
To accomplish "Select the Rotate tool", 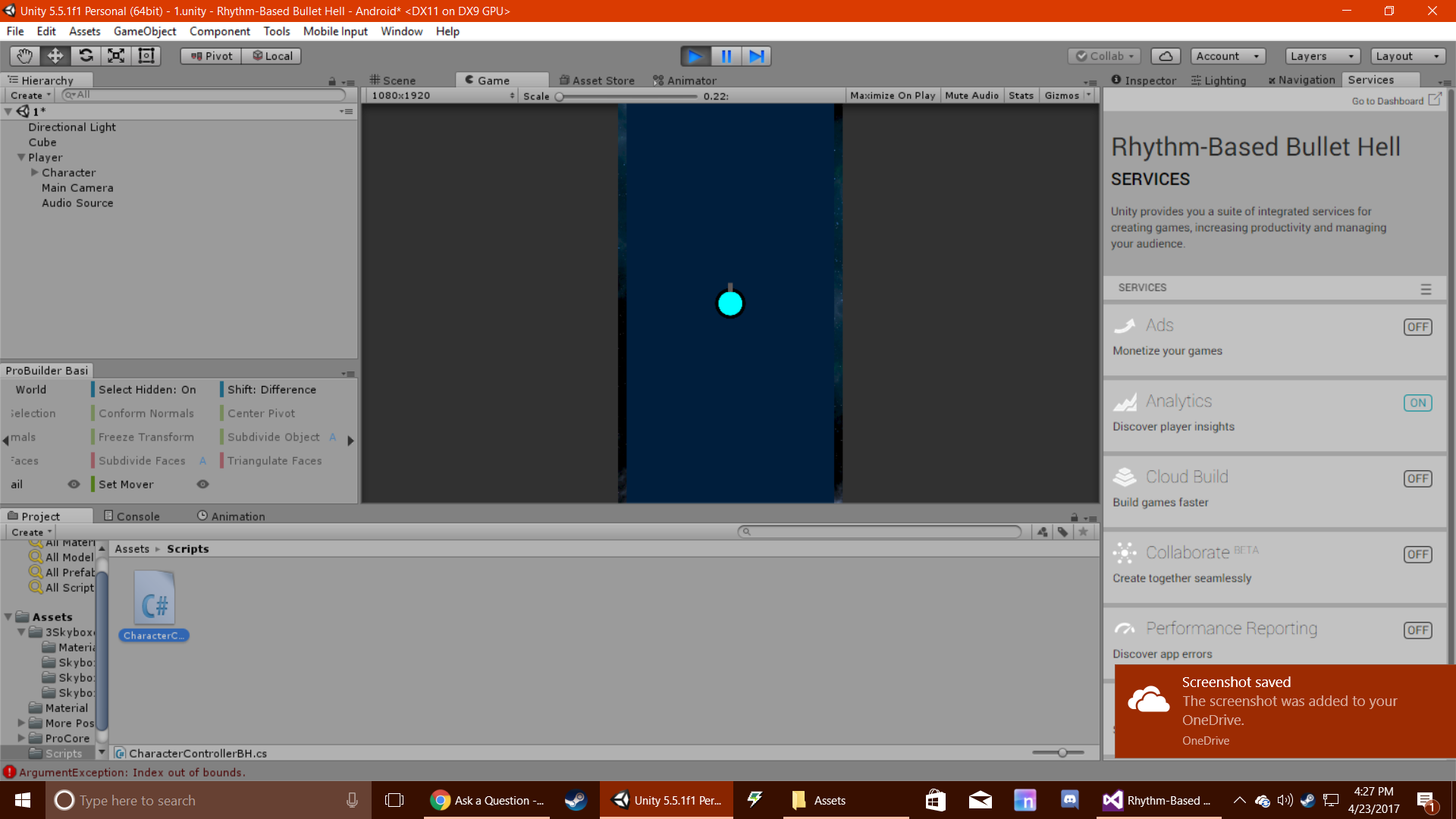I will point(86,56).
